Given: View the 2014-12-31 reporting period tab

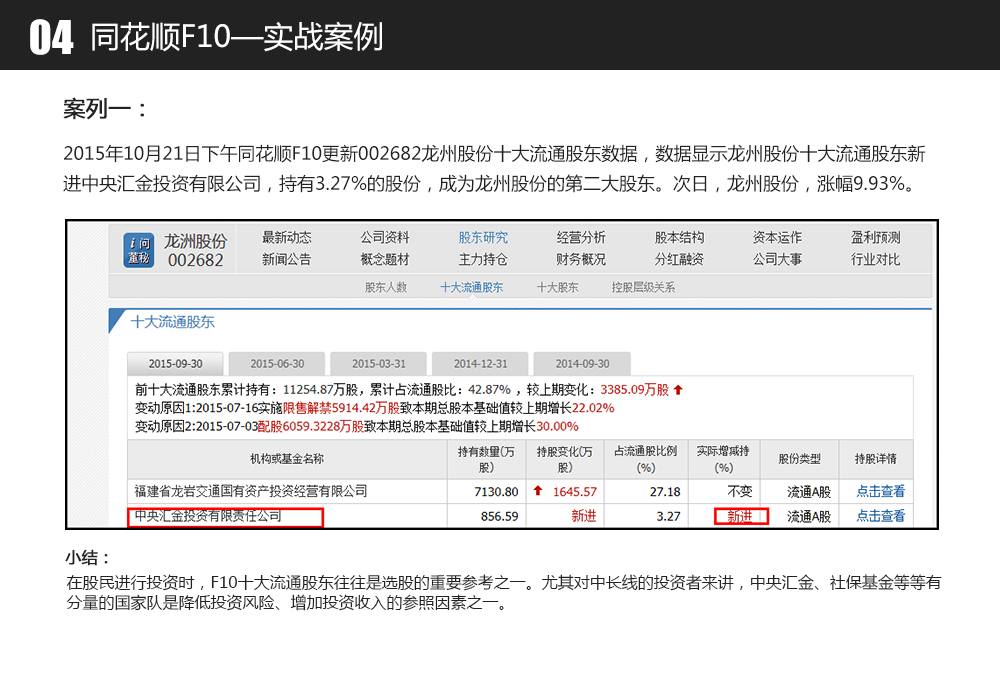Looking at the screenshot, I should click(x=480, y=364).
